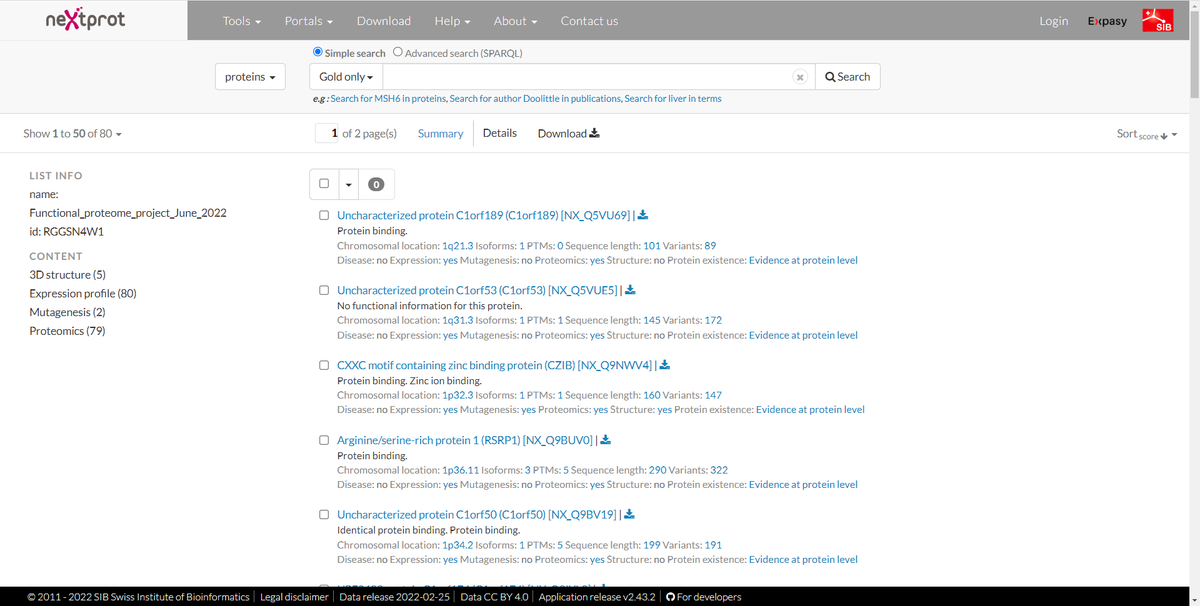Click 'Search for liver in terms' example
The height and width of the screenshot is (606, 1200).
673,99
